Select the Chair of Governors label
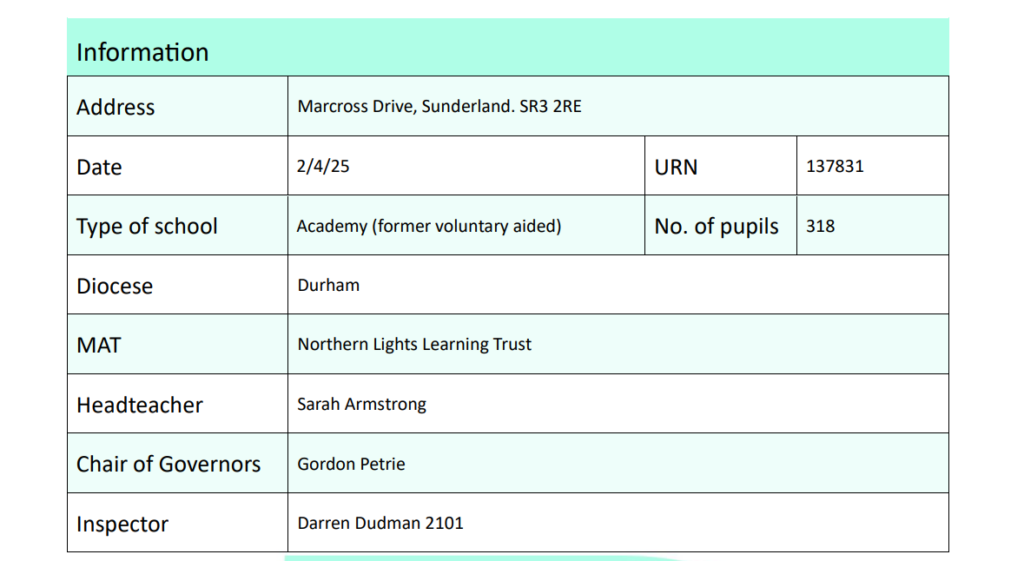1024x561 pixels. coord(168,464)
